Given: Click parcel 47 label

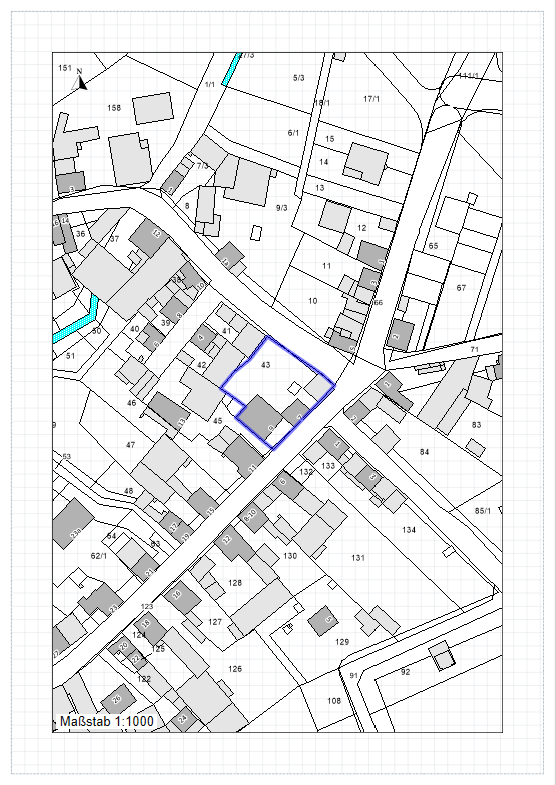Looking at the screenshot, I should click(x=131, y=445).
